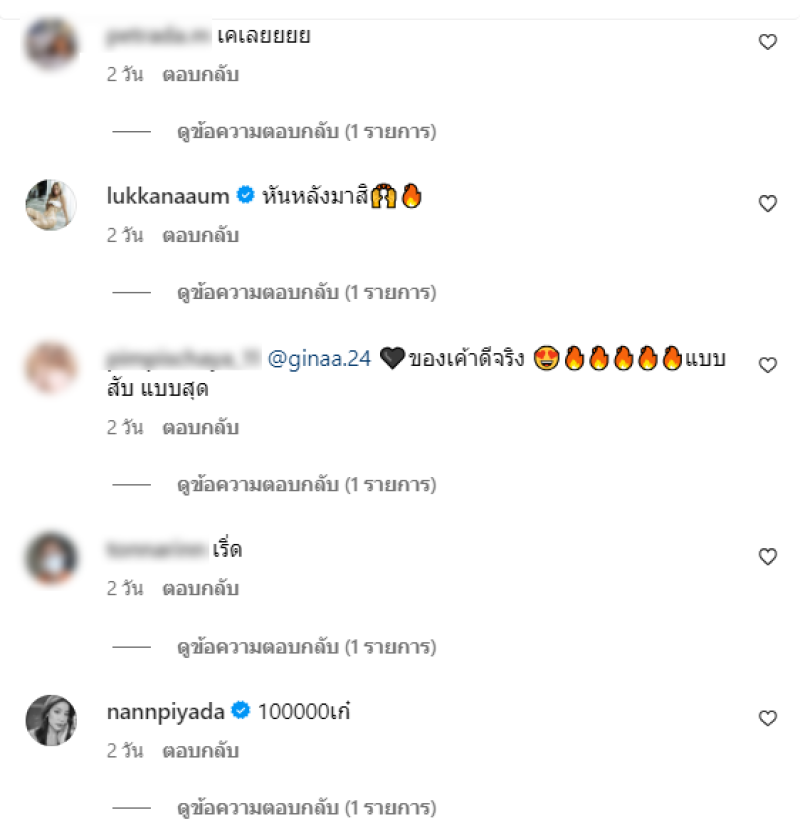Open nannpiyada's profile picture
This screenshot has height=833, width=800.
[51, 720]
